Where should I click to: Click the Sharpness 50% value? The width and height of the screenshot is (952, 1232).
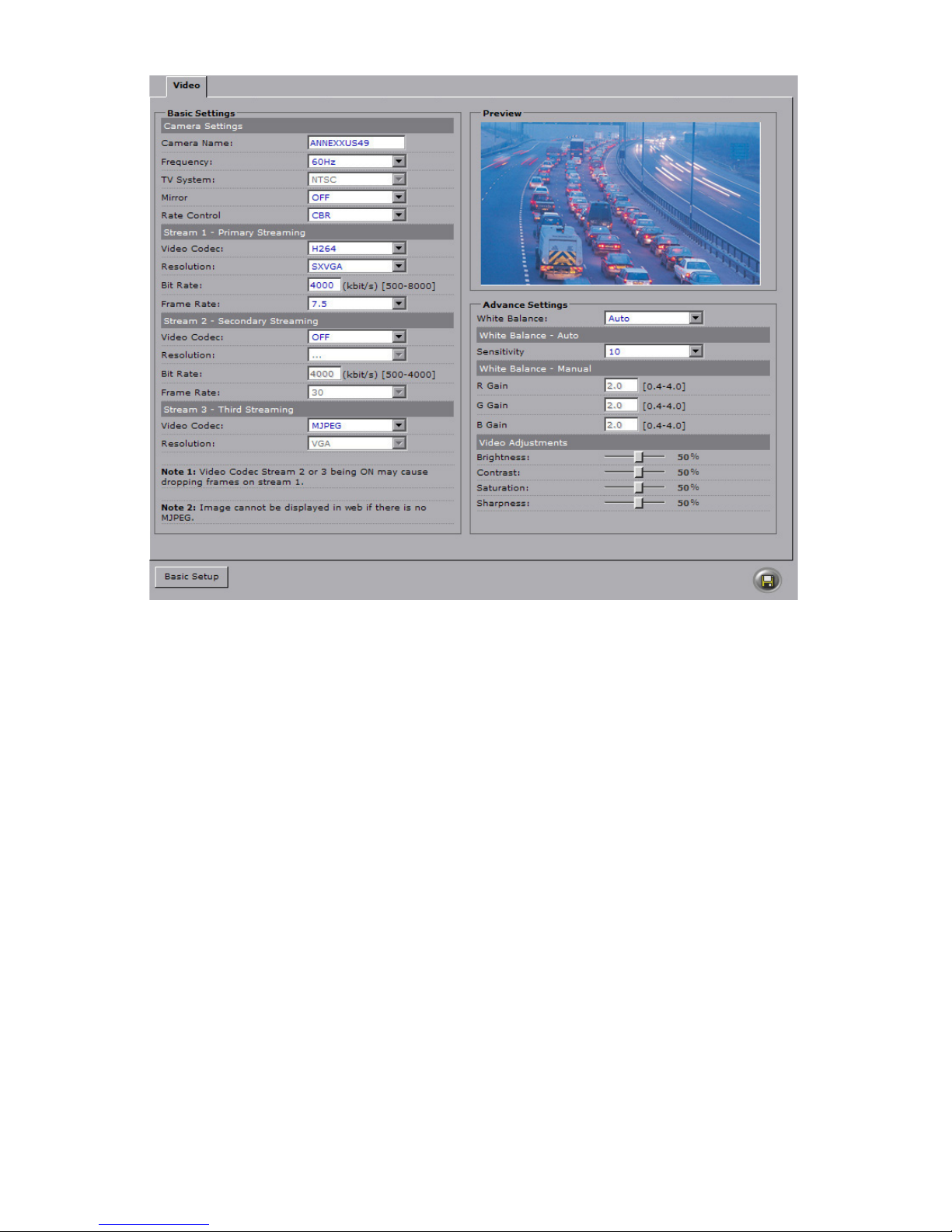[x=688, y=504]
